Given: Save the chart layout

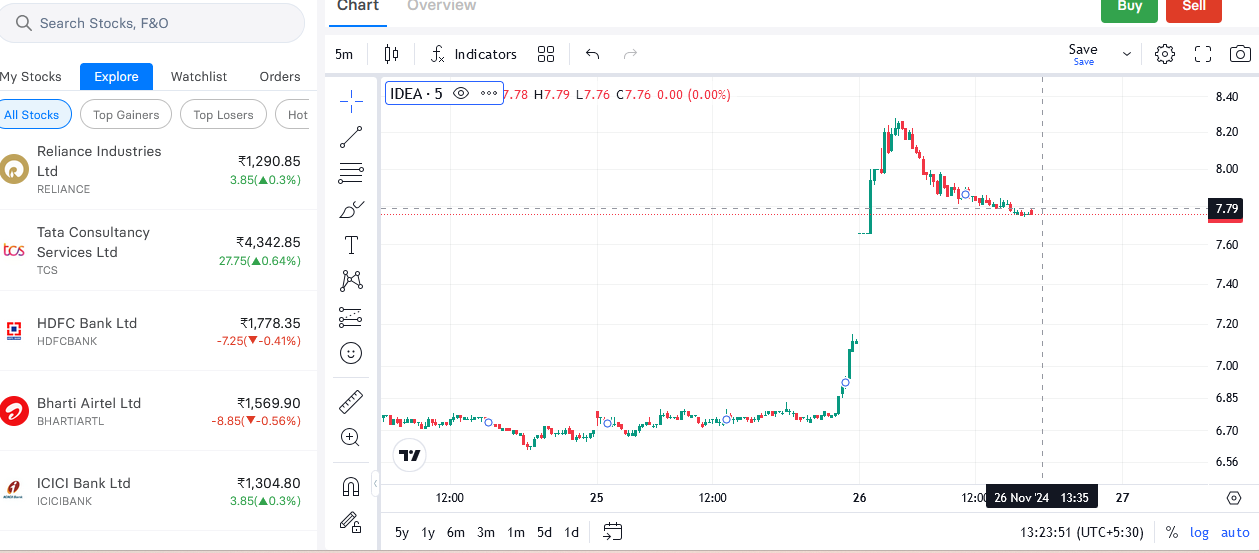Looking at the screenshot, I should pos(1083,54).
